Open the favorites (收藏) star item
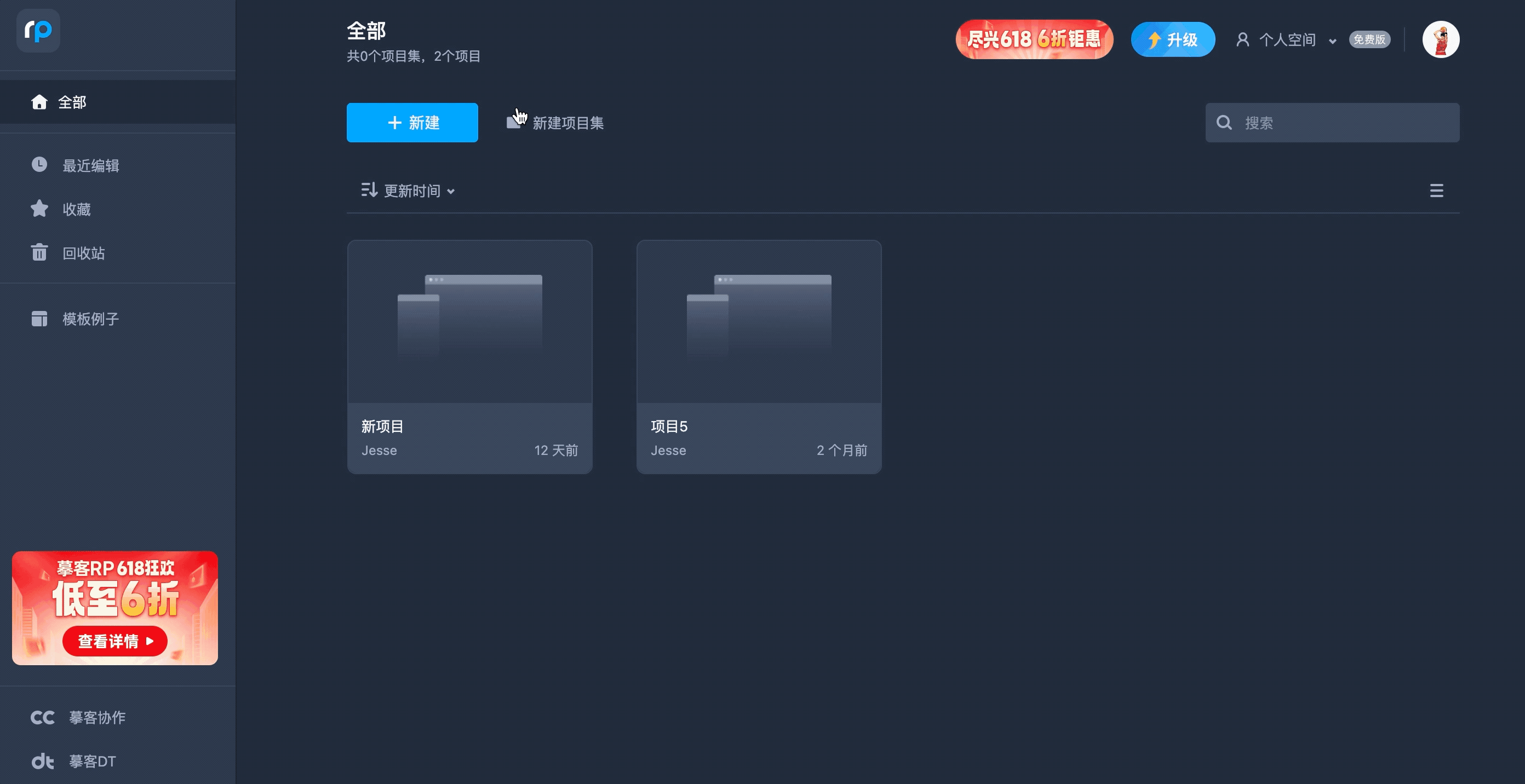This screenshot has height=784, width=1525. [x=76, y=210]
